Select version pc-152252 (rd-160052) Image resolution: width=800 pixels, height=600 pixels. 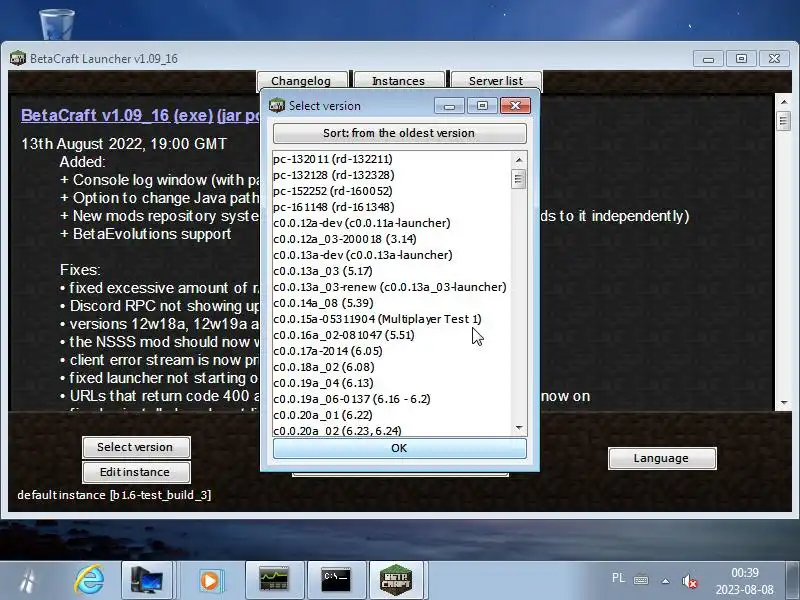392,191
